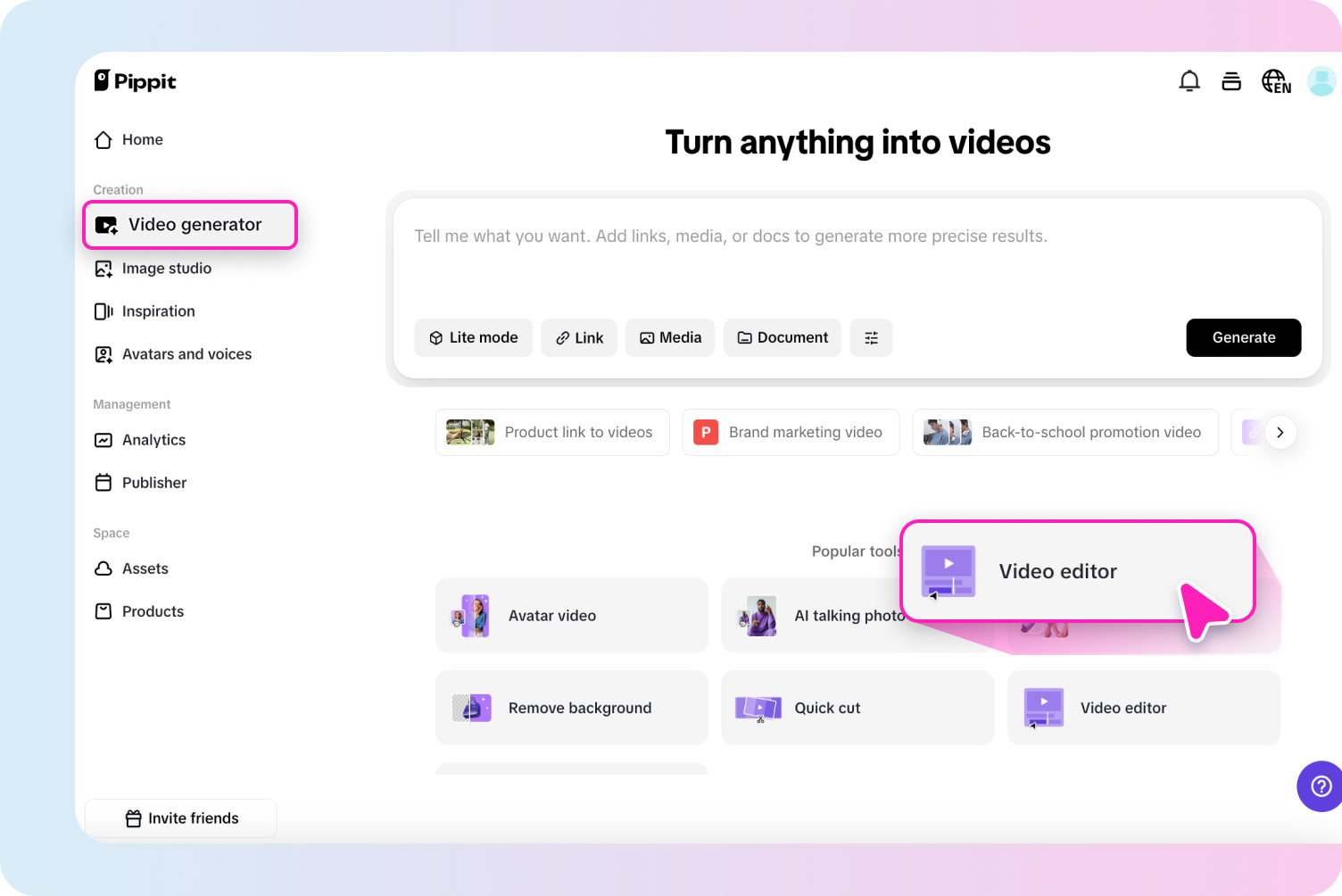Open the notifications bell
The width and height of the screenshot is (1342, 896).
(1189, 80)
